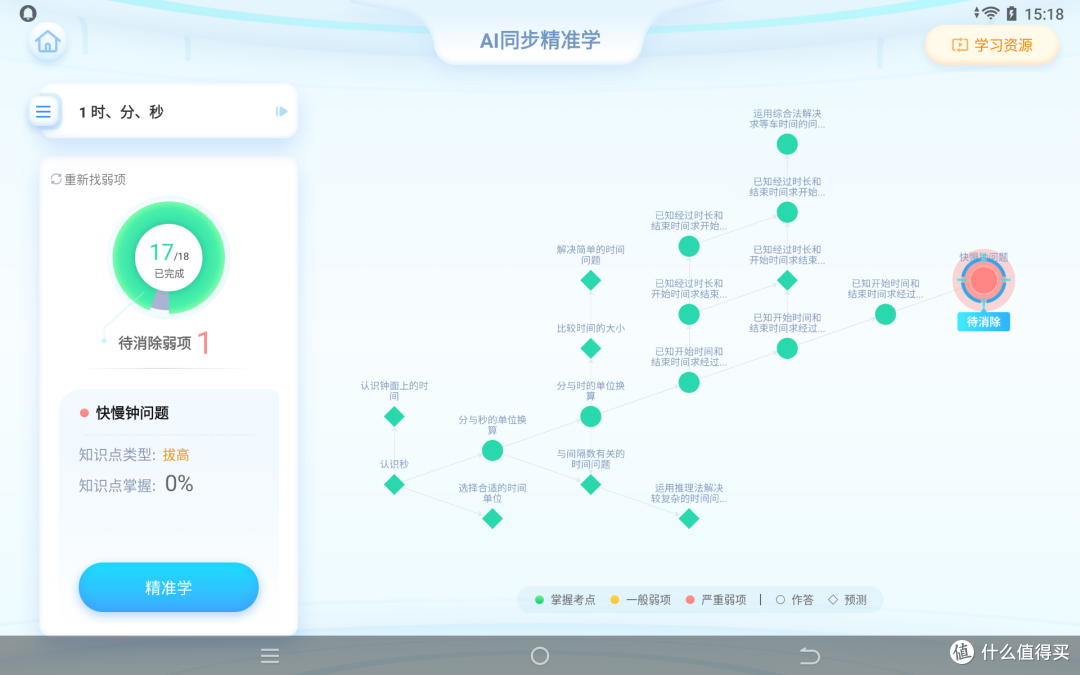Image resolution: width=1080 pixels, height=675 pixels.
Task: Select the diamond-shaped 已知经过时长和开始时间求结束 node
Action: coord(787,280)
